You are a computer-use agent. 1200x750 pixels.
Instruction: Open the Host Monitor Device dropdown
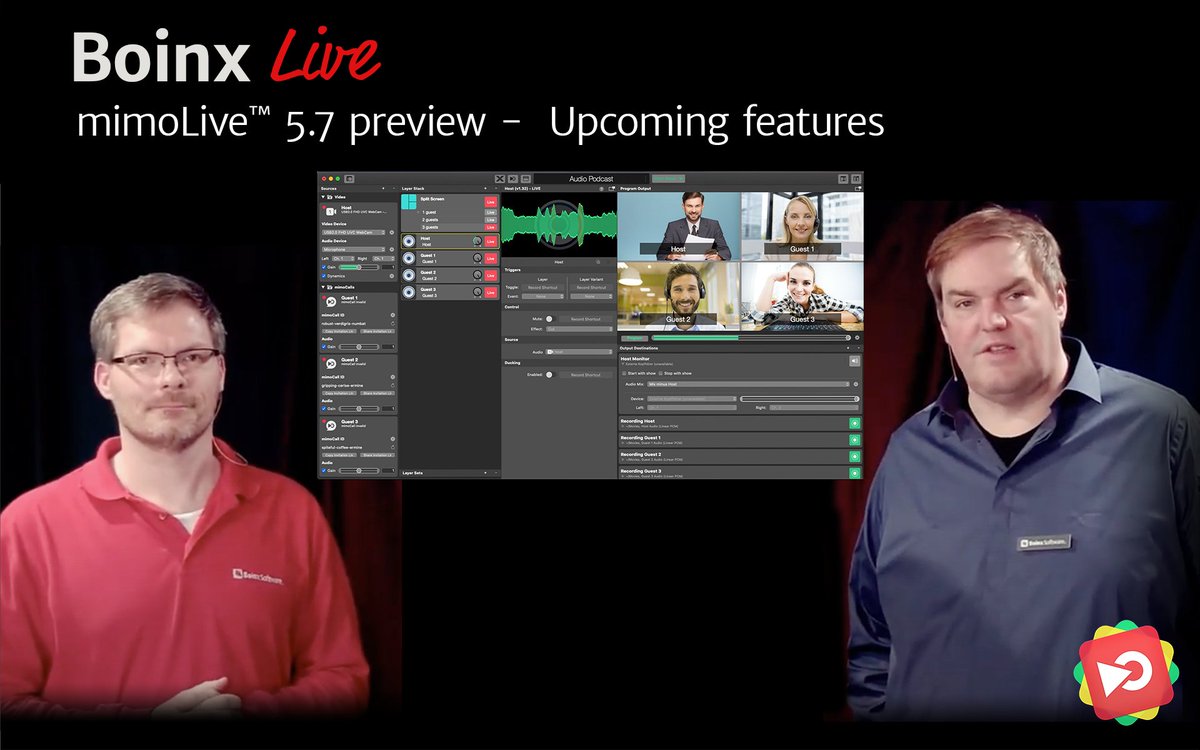tap(691, 399)
